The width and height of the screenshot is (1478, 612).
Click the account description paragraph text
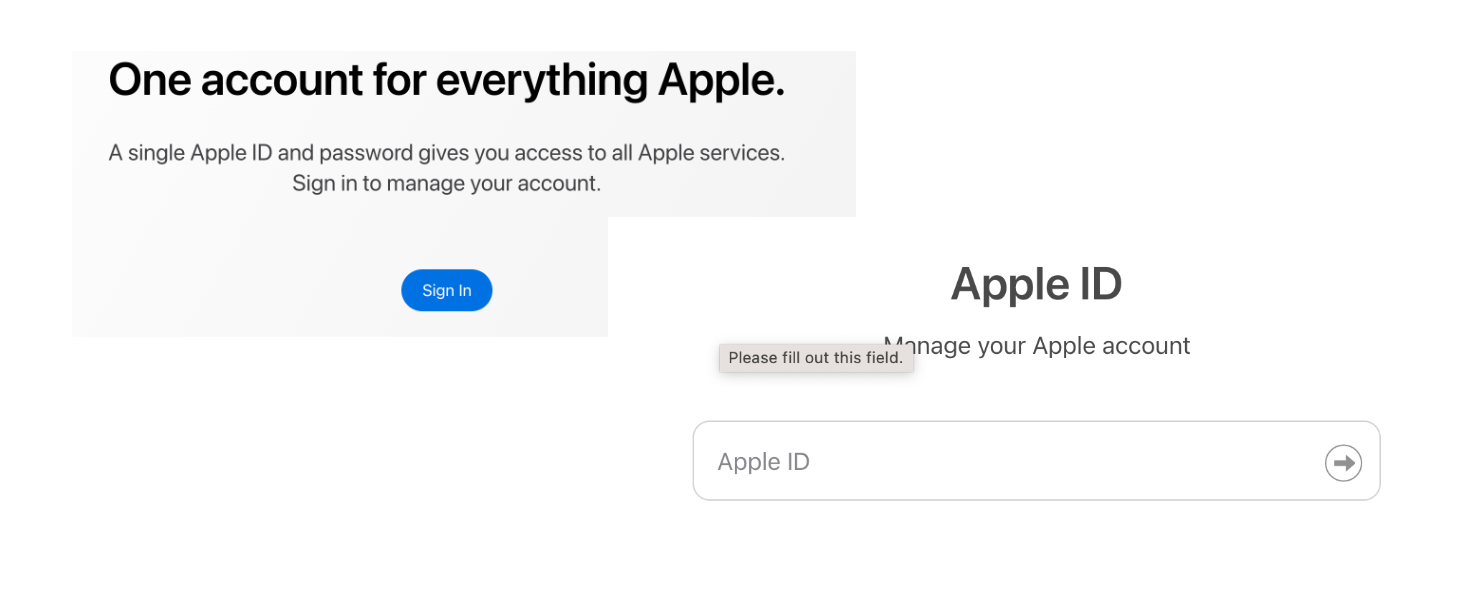447,167
